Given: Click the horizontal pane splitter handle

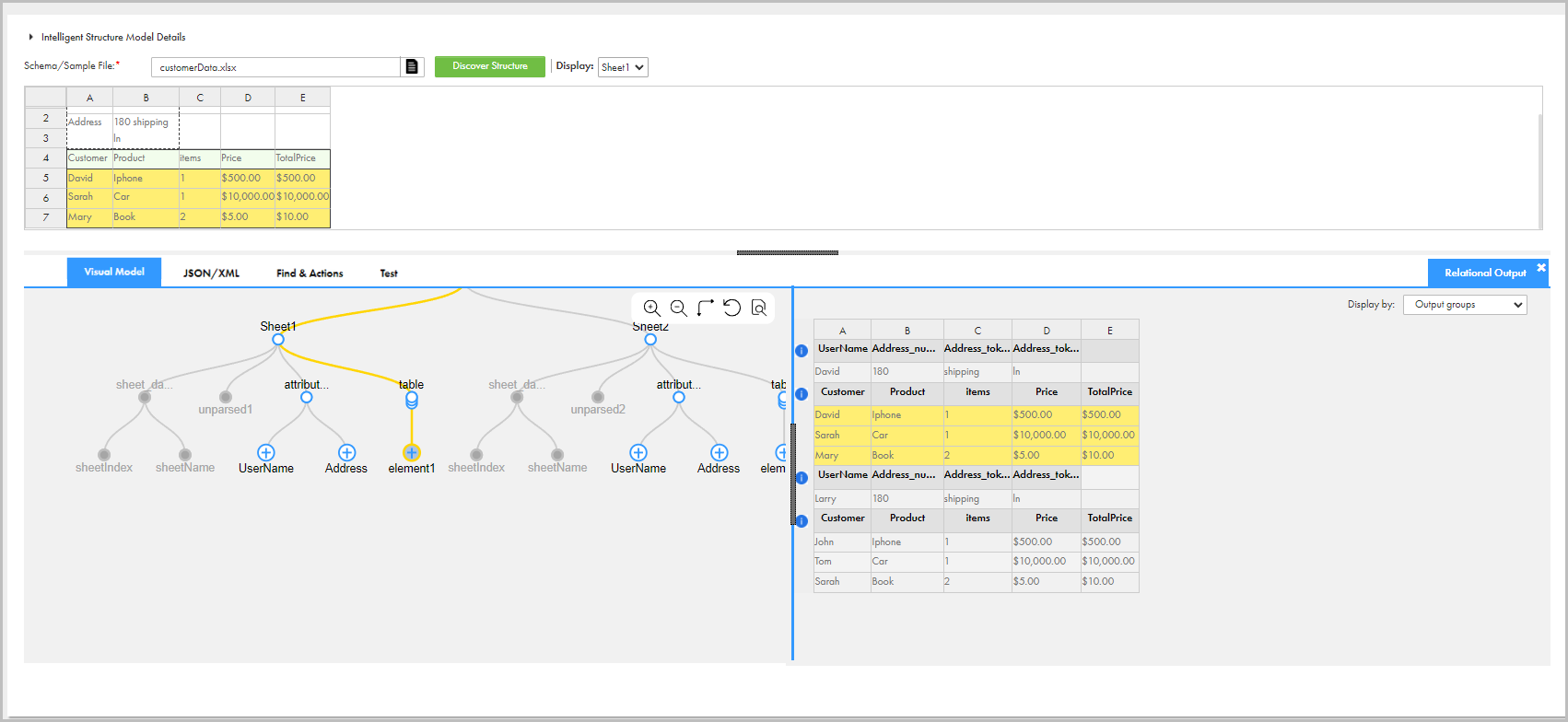Looking at the screenshot, I should click(788, 252).
